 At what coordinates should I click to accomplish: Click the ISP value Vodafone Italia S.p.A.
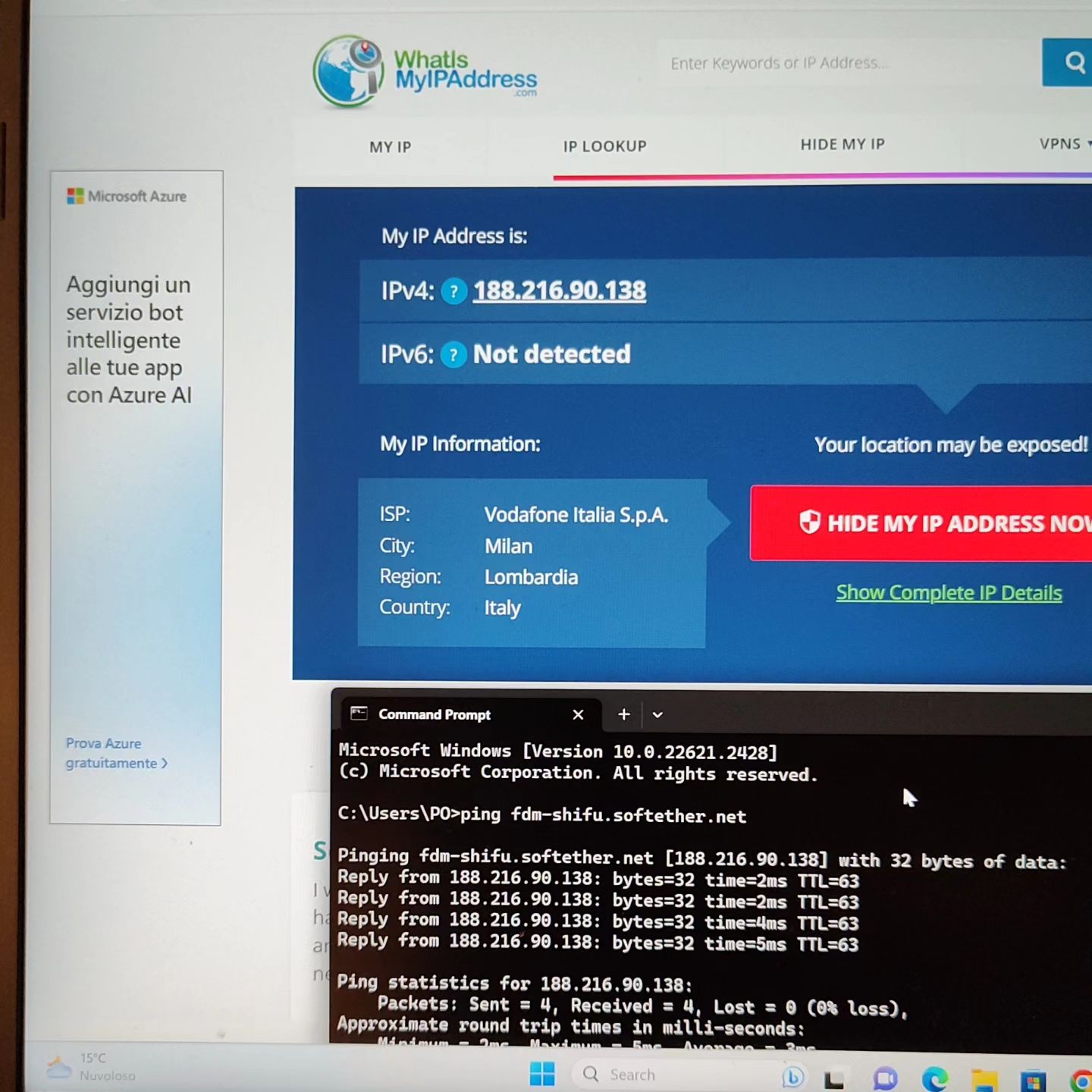click(576, 515)
